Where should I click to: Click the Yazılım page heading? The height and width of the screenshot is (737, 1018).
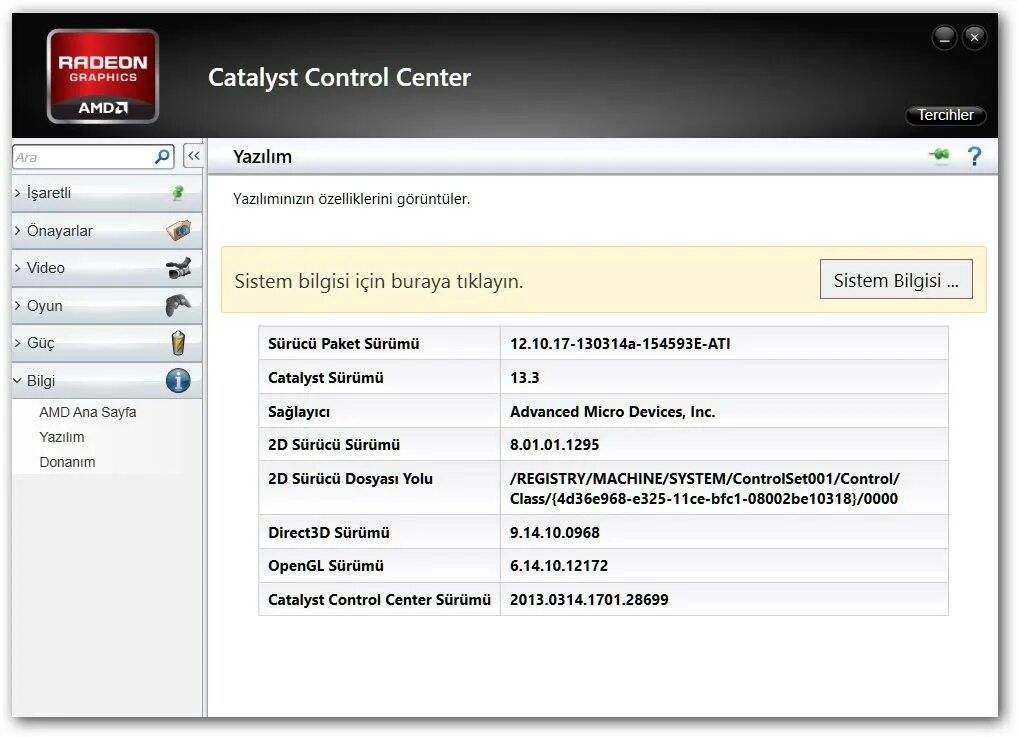pyautogui.click(x=262, y=156)
